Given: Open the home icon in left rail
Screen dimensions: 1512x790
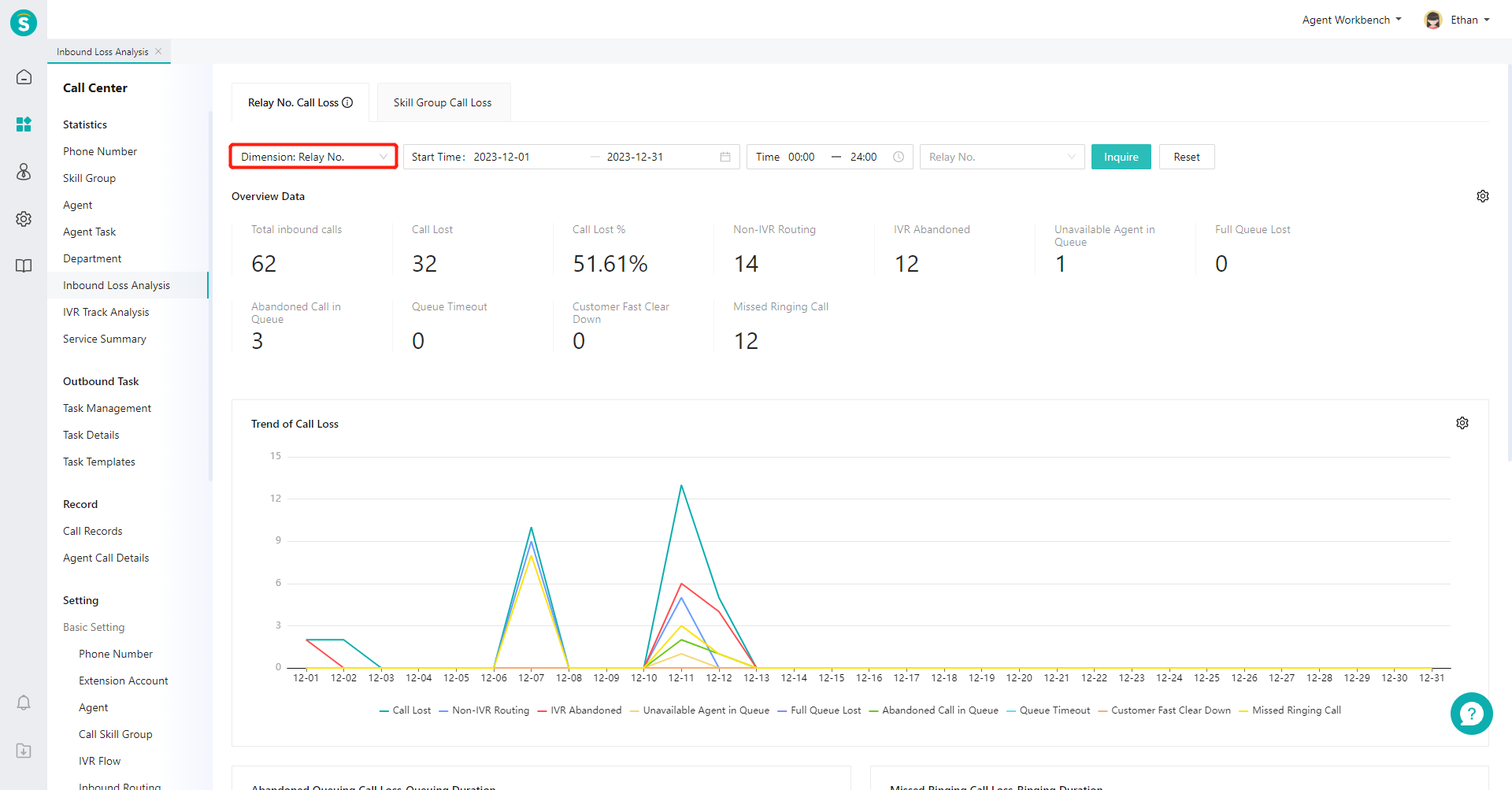Looking at the screenshot, I should click(x=24, y=77).
